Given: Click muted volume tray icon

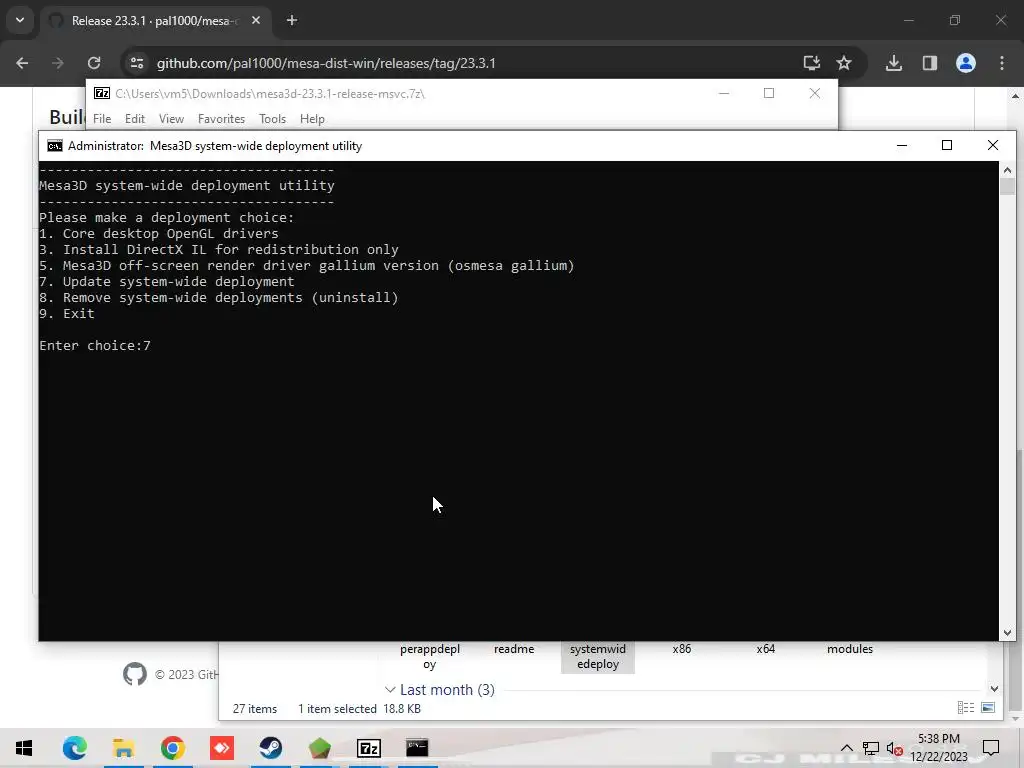Looking at the screenshot, I should [895, 748].
